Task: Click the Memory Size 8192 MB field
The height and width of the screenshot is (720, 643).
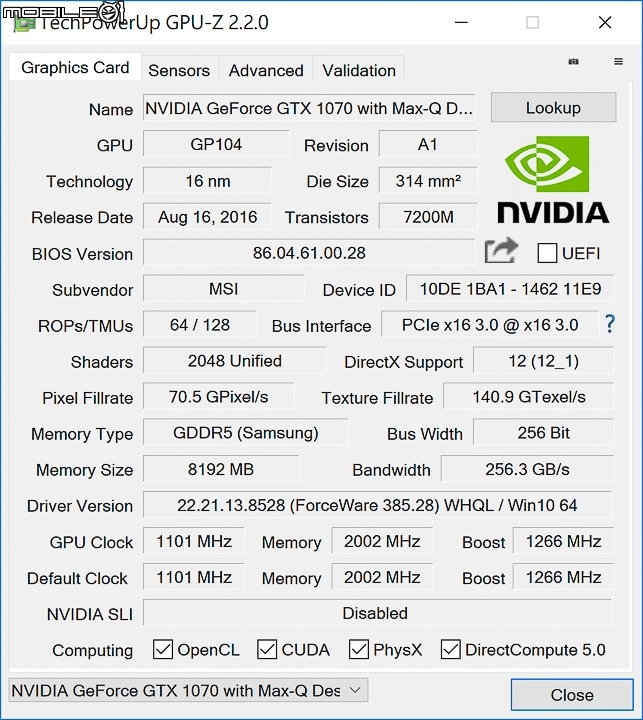Action: click(221, 469)
